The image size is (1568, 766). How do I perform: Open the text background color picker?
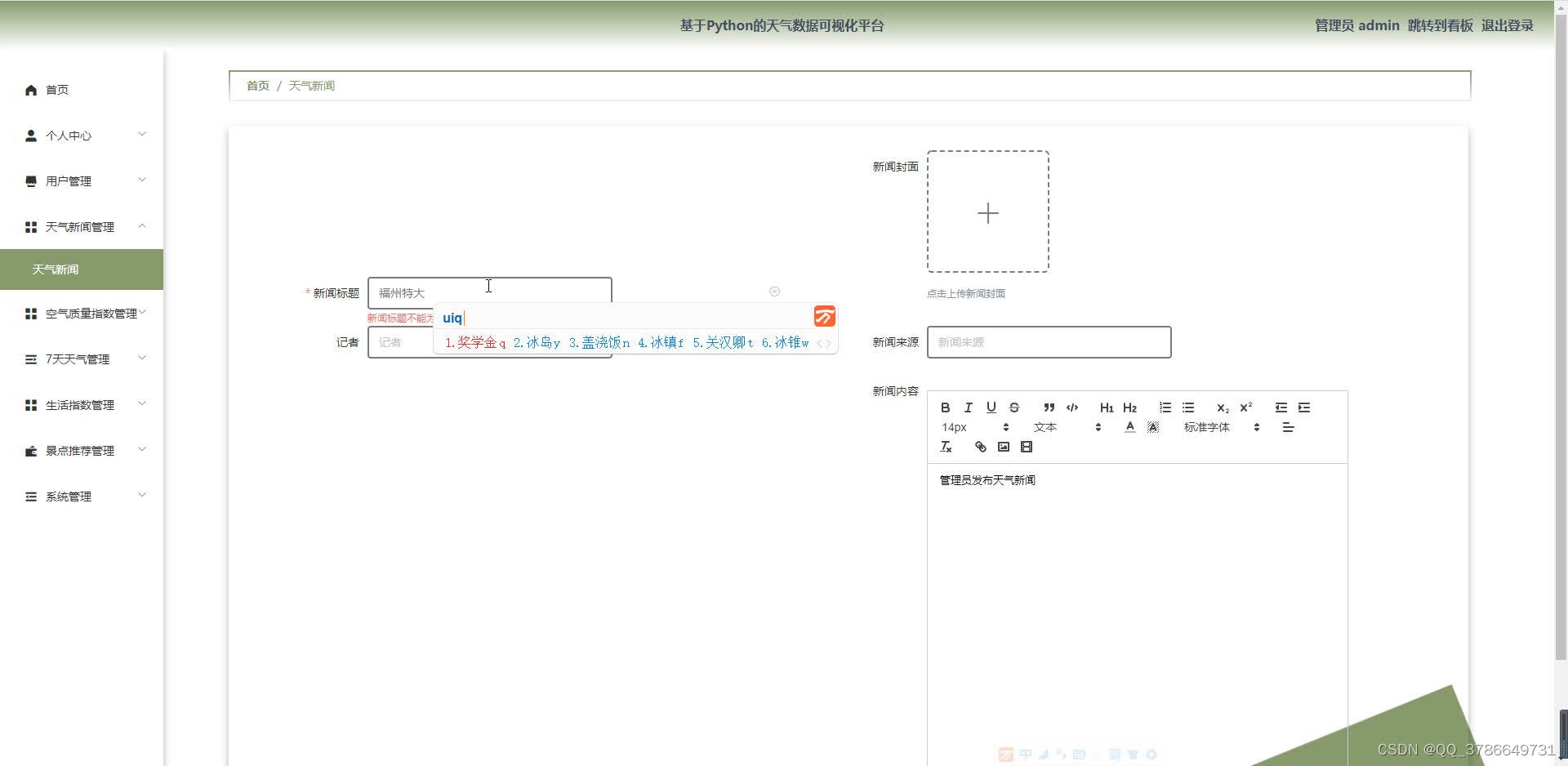1153,427
